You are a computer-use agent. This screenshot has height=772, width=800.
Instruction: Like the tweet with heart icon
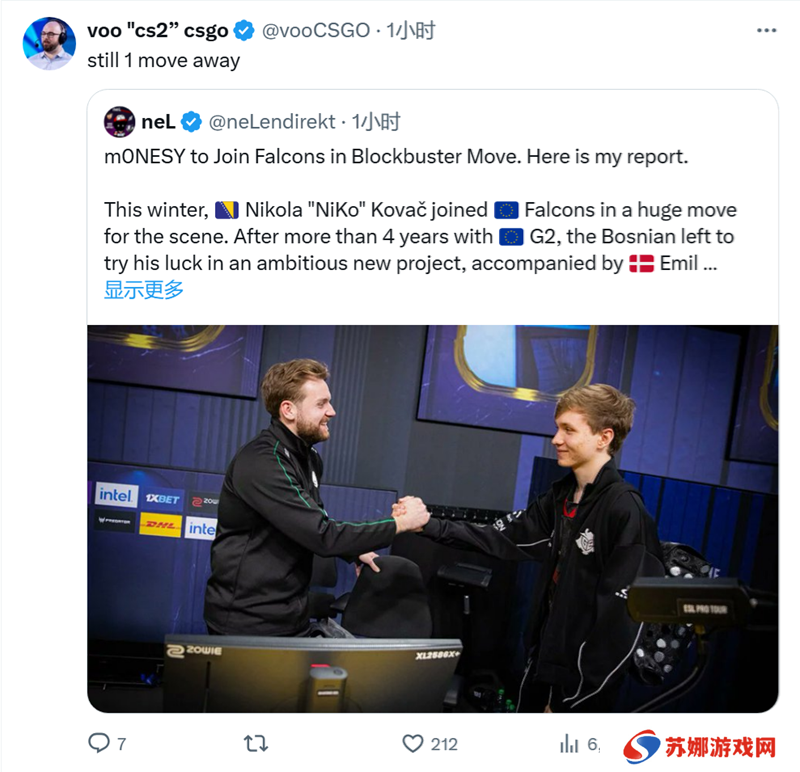413,743
